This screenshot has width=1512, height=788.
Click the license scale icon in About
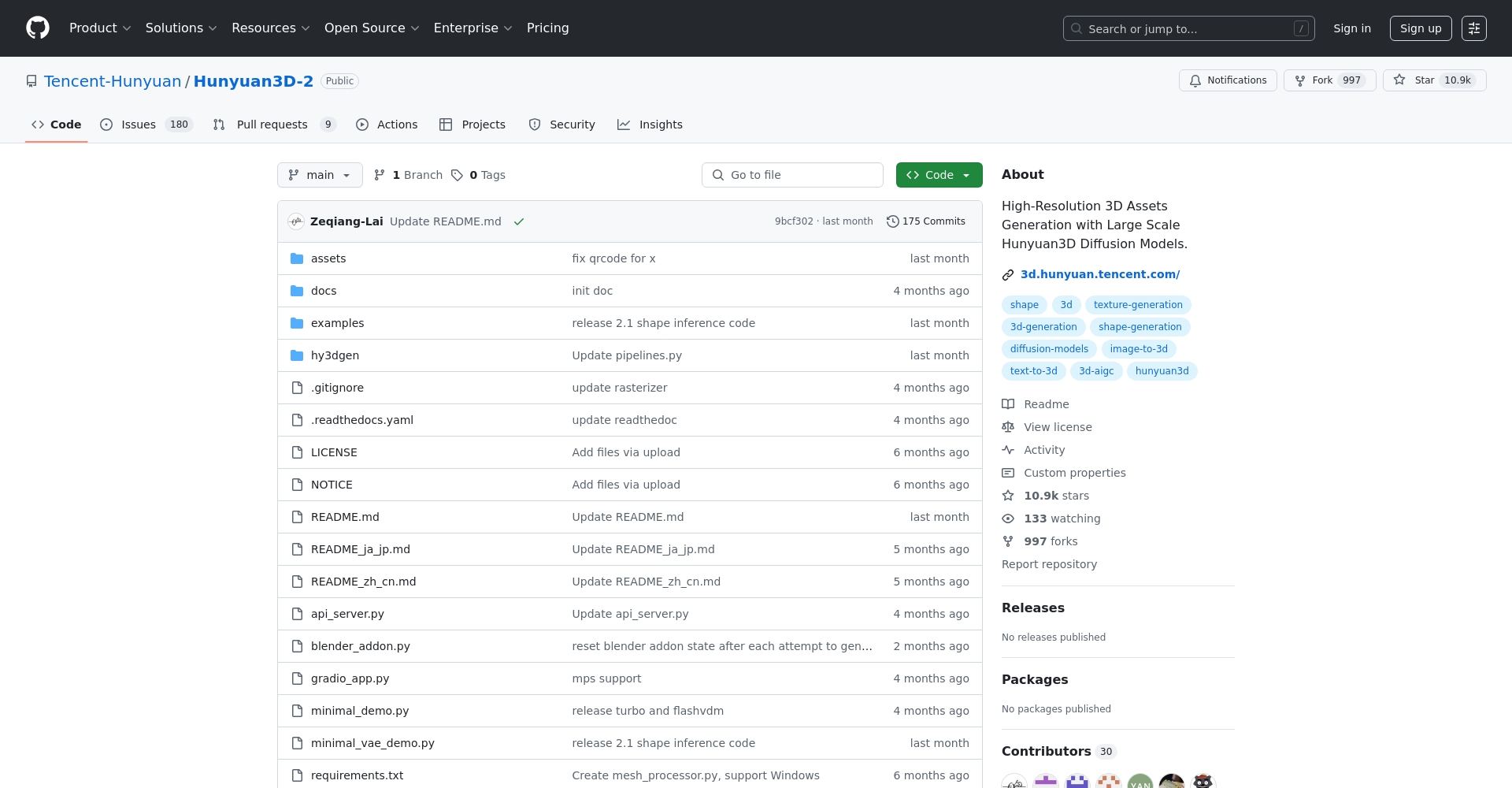click(1008, 427)
